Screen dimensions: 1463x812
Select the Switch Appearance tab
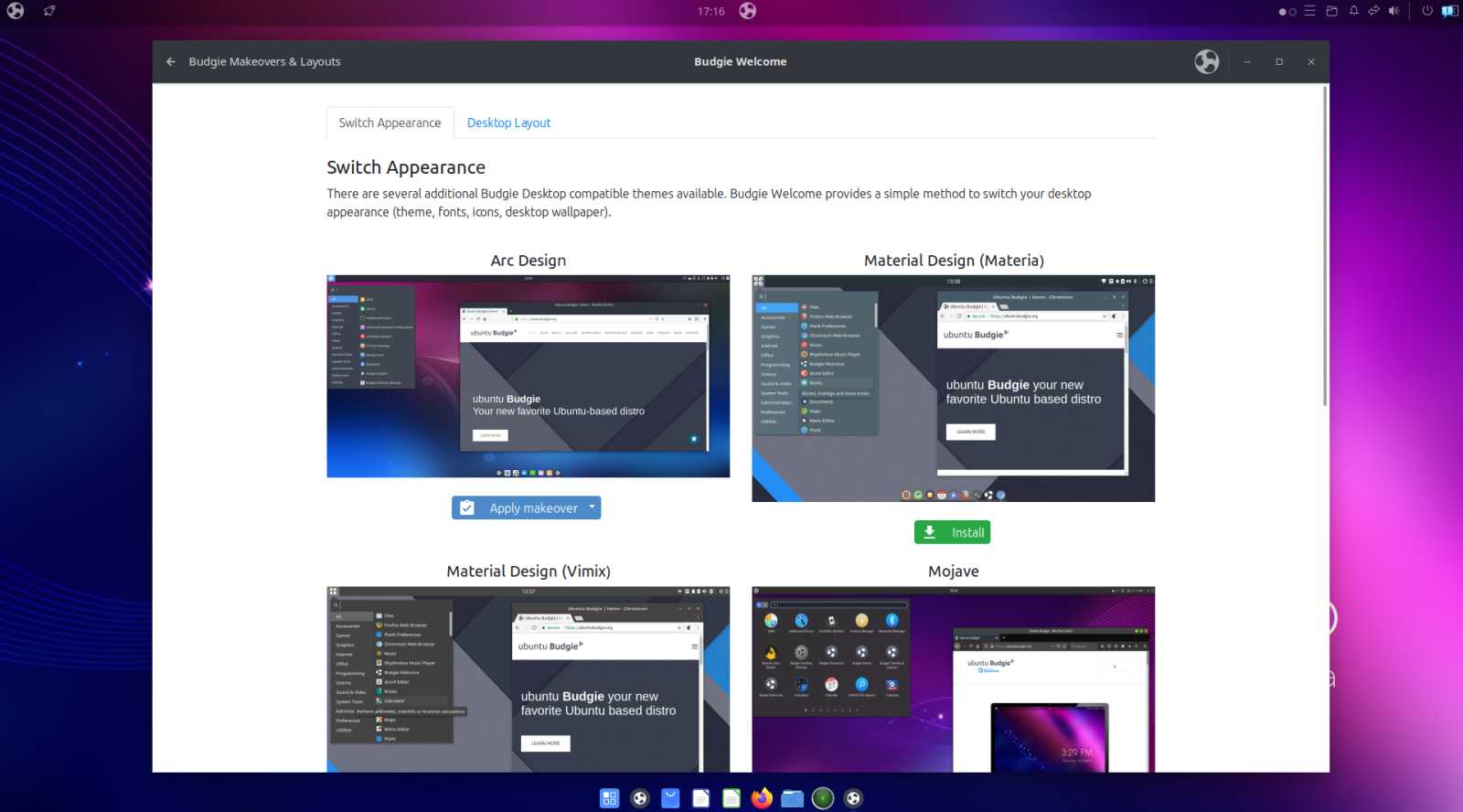coord(390,123)
